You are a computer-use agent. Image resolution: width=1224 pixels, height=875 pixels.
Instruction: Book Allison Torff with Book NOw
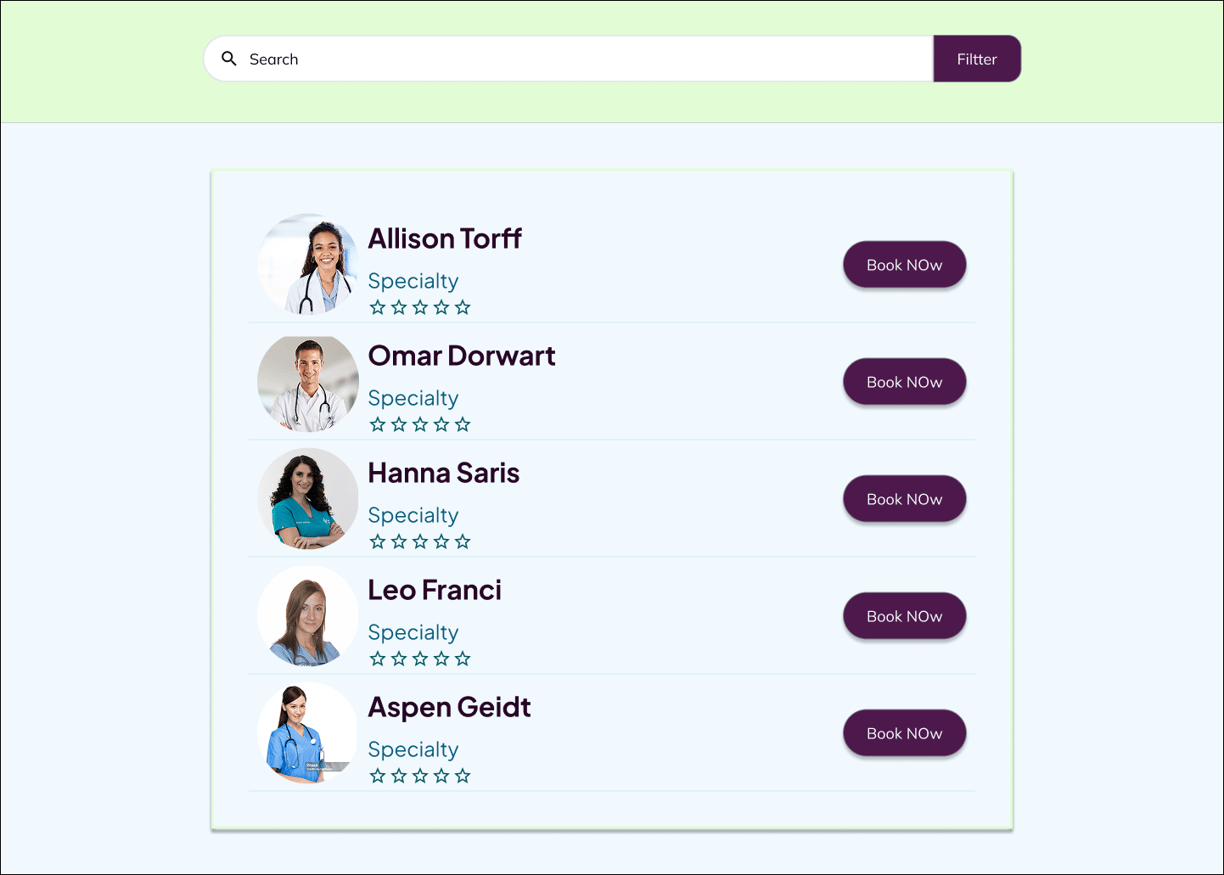pyautogui.click(x=904, y=265)
